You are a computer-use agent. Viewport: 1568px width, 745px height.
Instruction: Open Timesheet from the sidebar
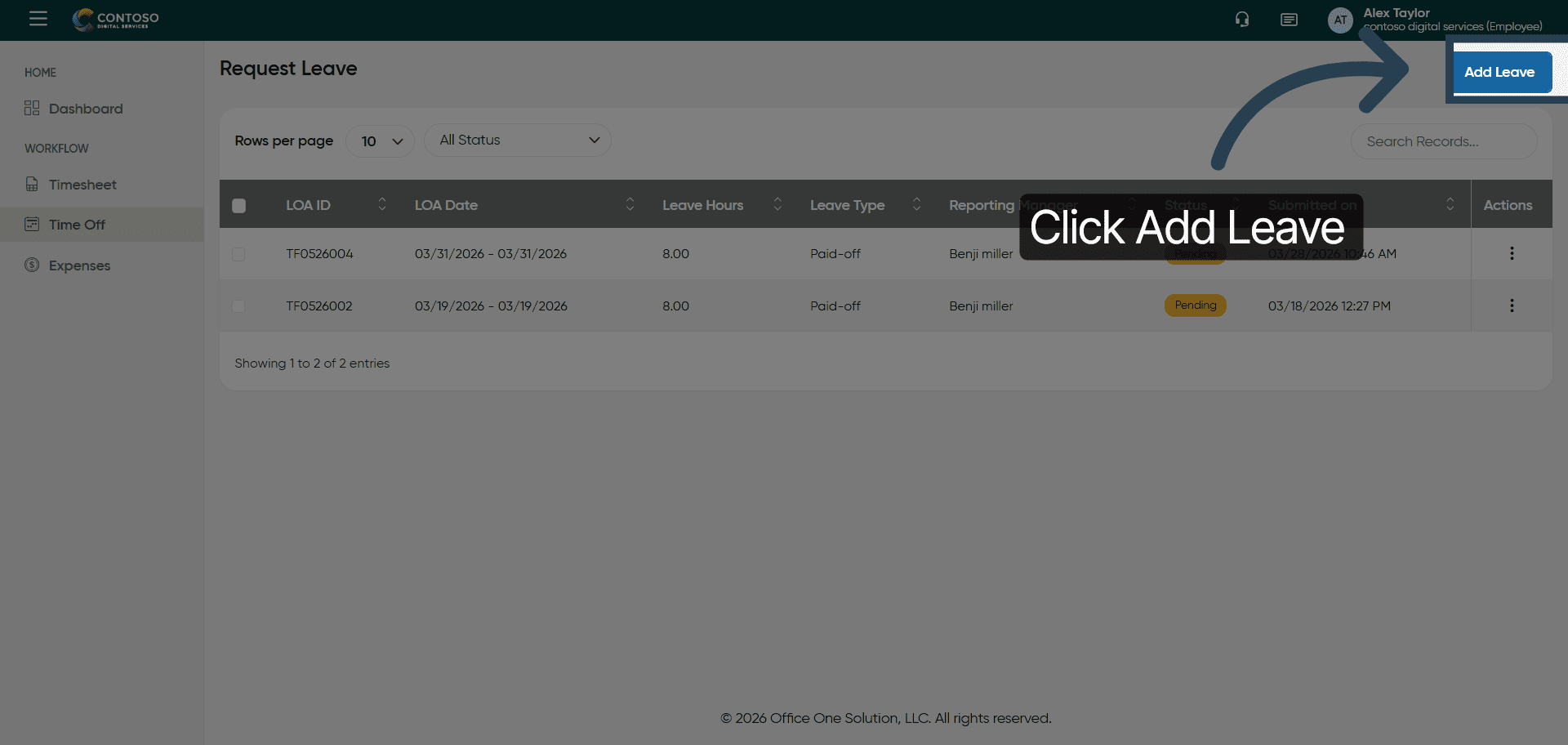pos(82,185)
